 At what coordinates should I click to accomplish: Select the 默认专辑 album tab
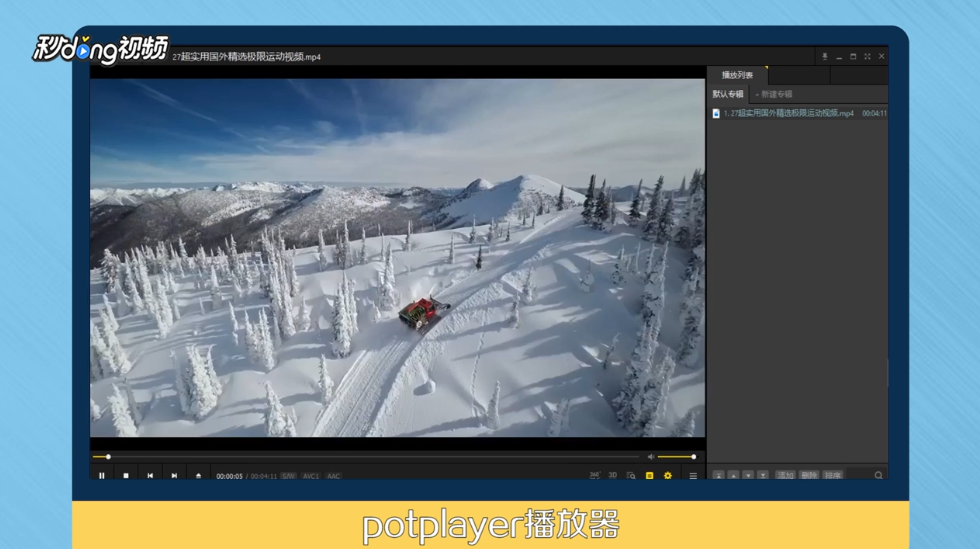[728, 94]
